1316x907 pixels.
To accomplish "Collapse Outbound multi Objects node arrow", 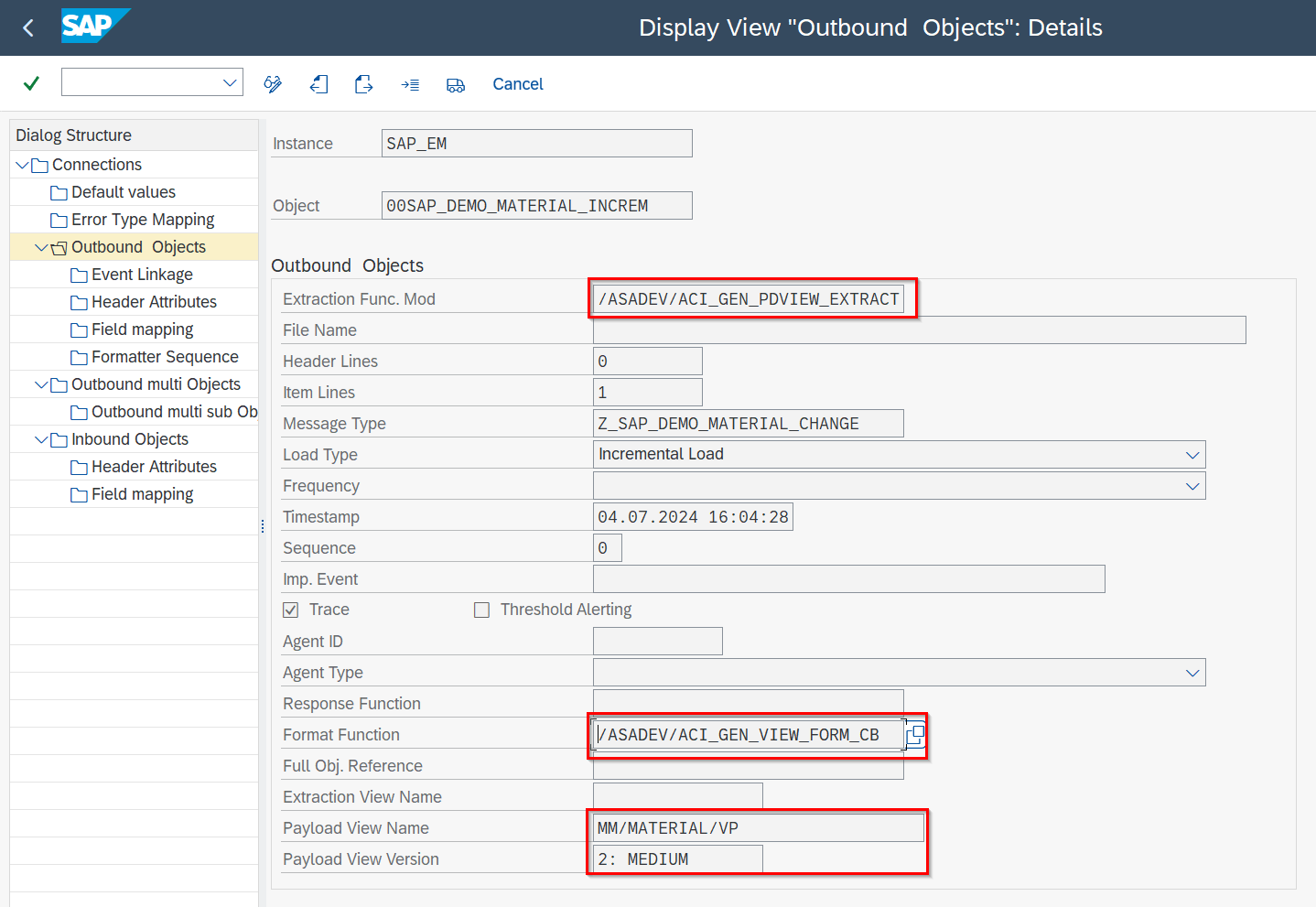I will click(41, 384).
